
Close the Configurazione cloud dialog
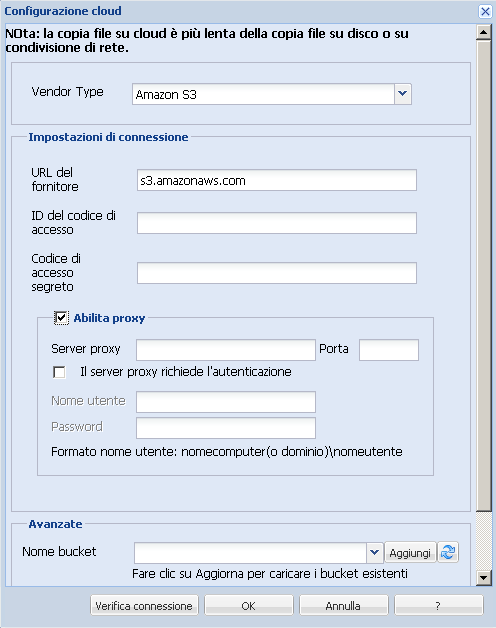point(485,11)
